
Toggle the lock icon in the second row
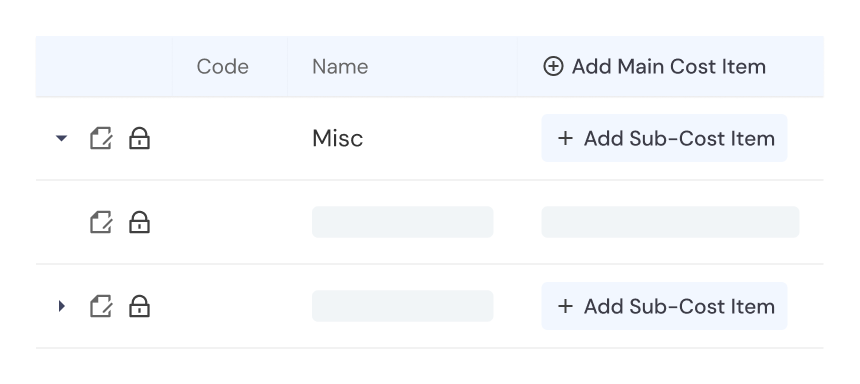(139, 222)
